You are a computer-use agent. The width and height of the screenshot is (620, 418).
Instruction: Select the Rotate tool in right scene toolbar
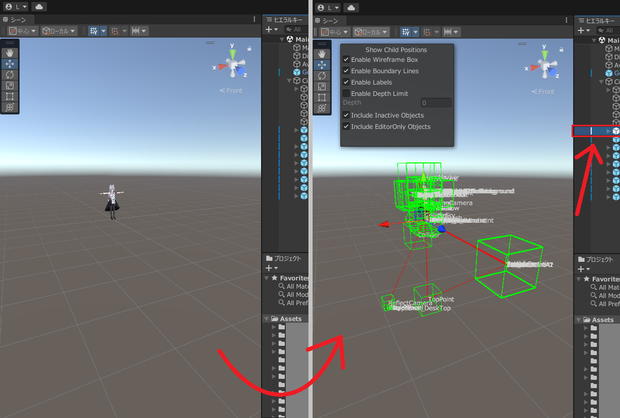click(x=322, y=76)
